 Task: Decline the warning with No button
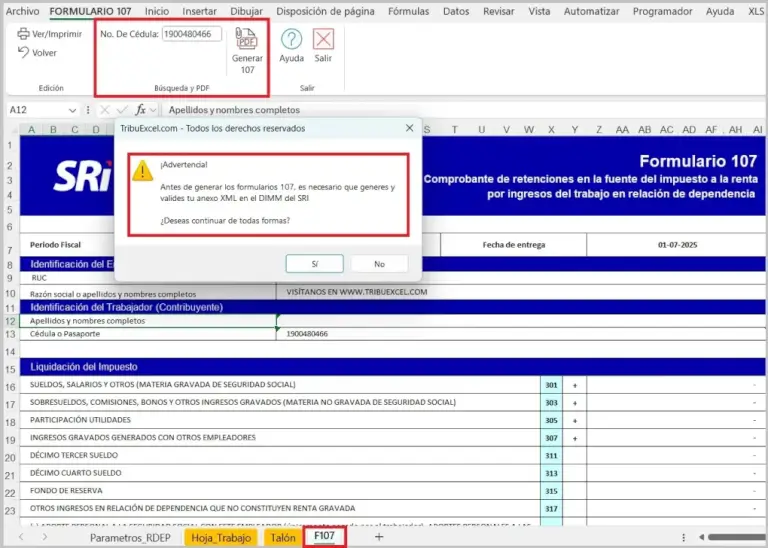point(380,264)
